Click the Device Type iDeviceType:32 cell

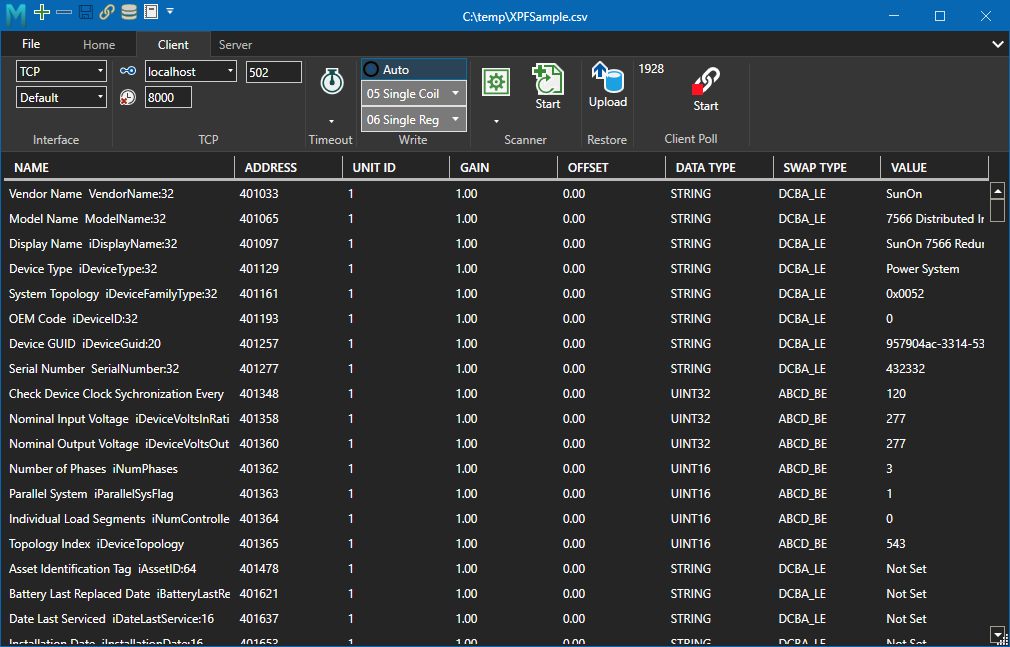(x=83, y=269)
